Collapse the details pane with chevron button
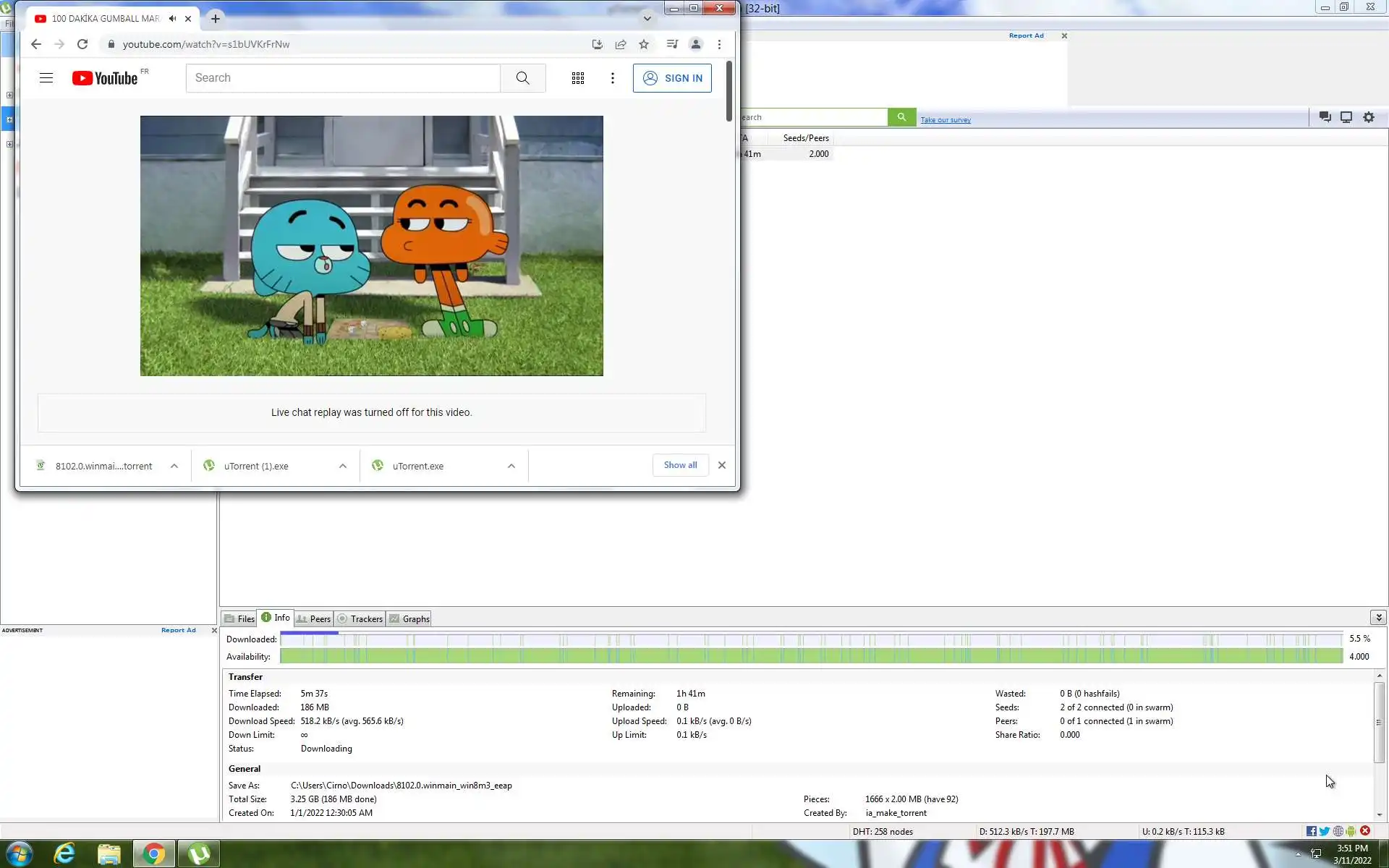The width and height of the screenshot is (1389, 868). click(1378, 617)
